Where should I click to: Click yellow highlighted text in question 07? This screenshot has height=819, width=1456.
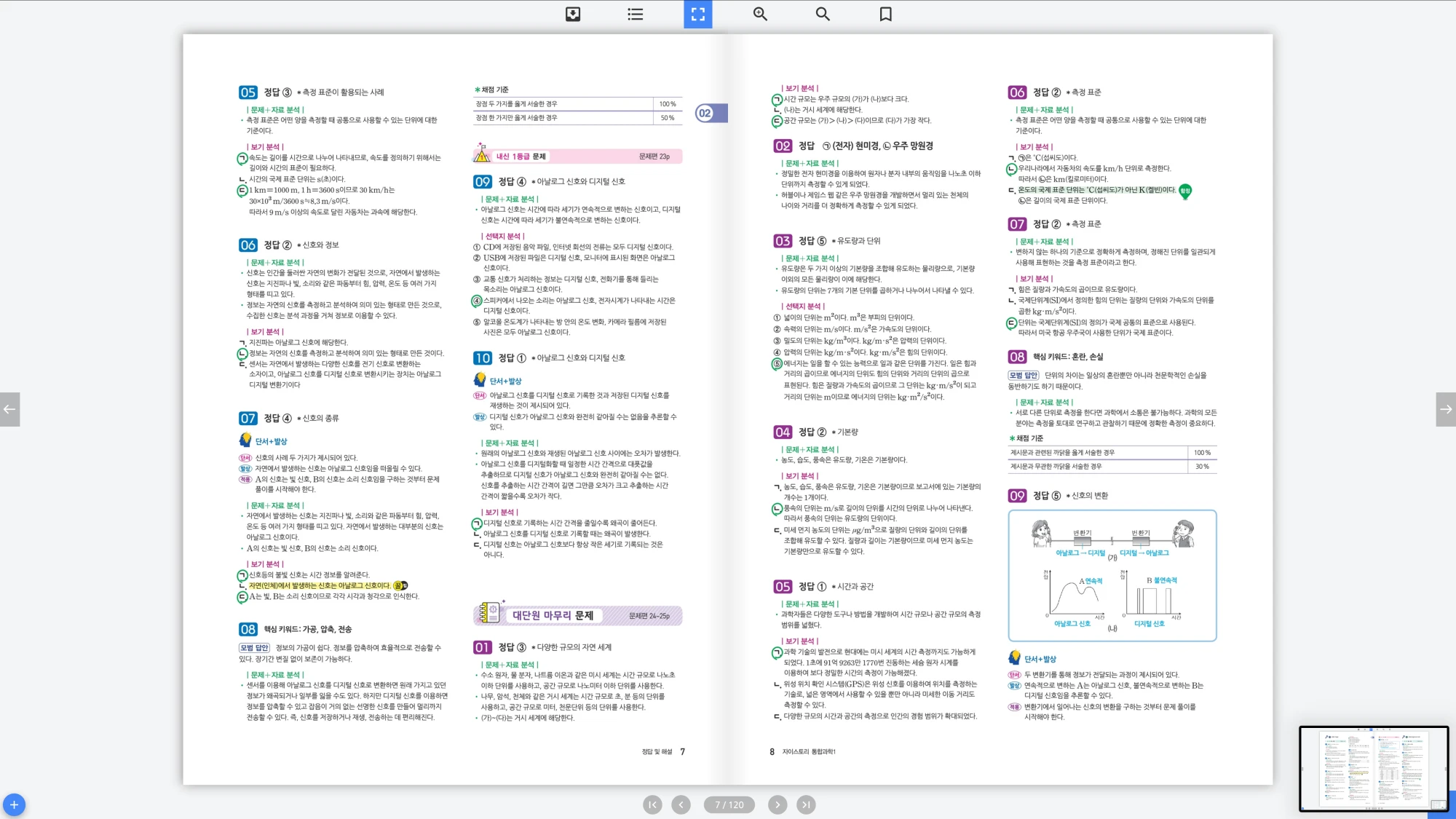tap(320, 585)
